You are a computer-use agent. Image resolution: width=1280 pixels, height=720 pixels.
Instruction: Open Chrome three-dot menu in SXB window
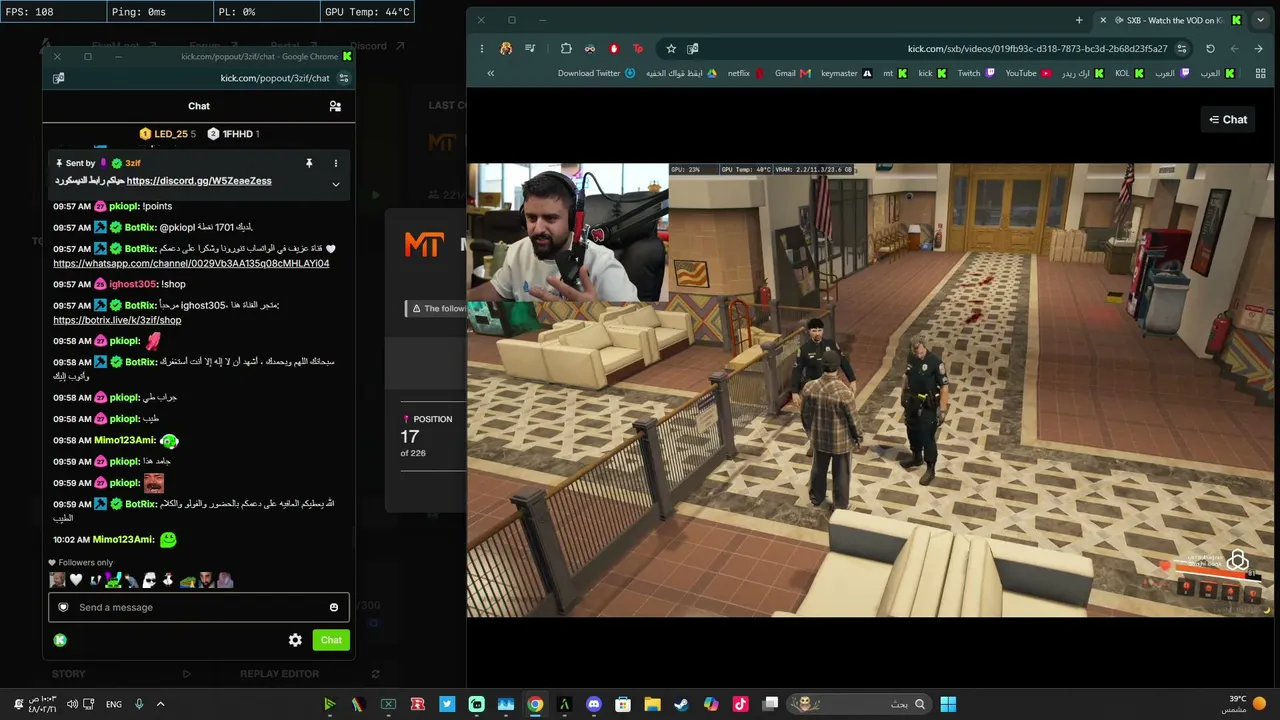[482, 48]
